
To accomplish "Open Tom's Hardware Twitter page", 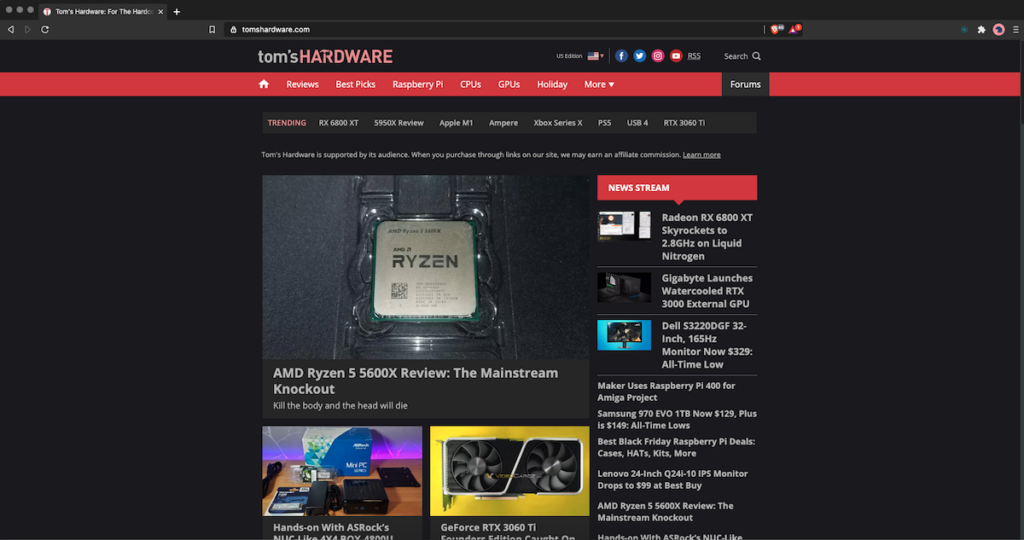I will point(639,56).
